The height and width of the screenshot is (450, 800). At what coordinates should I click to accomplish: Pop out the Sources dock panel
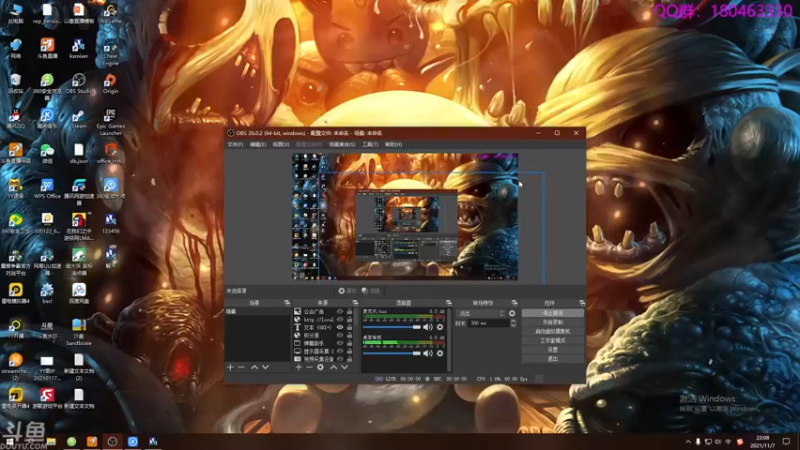pyautogui.click(x=355, y=303)
